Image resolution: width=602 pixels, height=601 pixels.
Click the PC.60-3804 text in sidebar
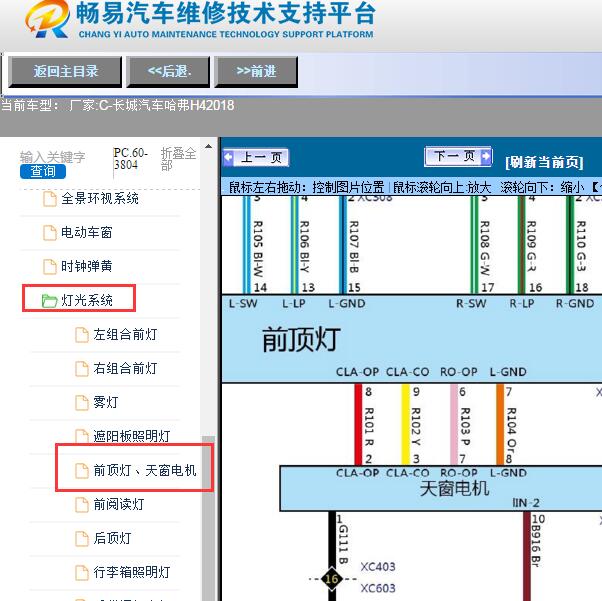point(131,159)
